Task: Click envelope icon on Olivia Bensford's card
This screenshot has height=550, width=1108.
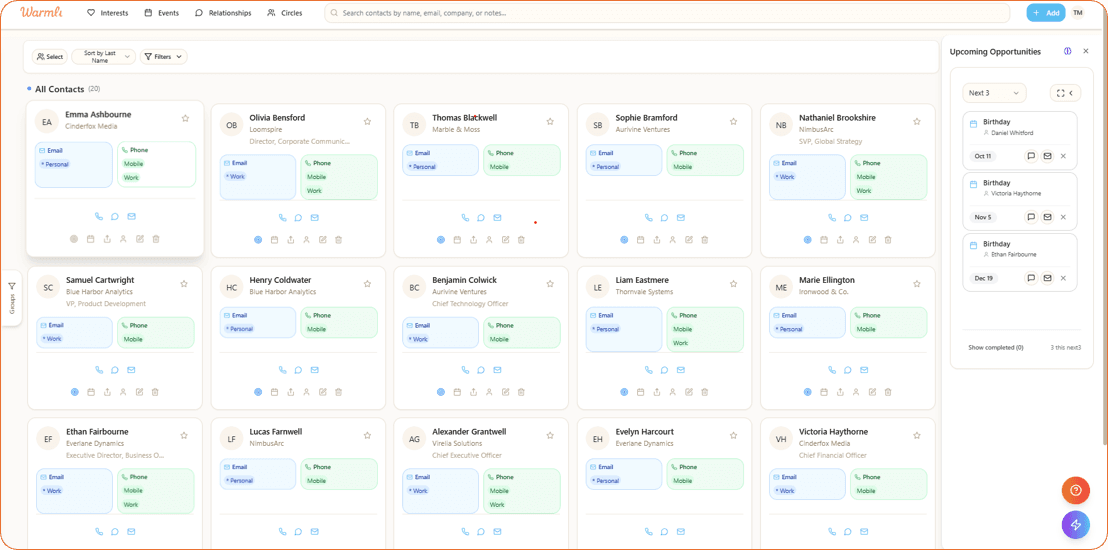Action: click(315, 218)
